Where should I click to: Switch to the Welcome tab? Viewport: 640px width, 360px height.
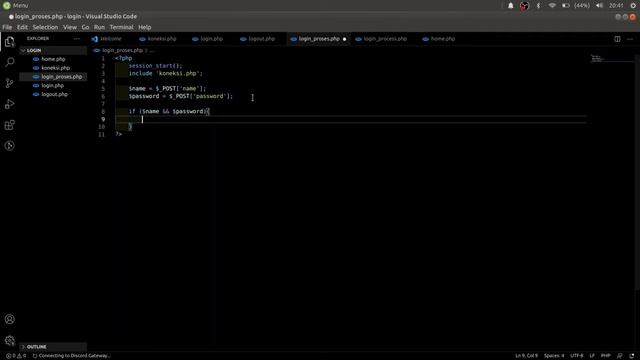point(111,39)
